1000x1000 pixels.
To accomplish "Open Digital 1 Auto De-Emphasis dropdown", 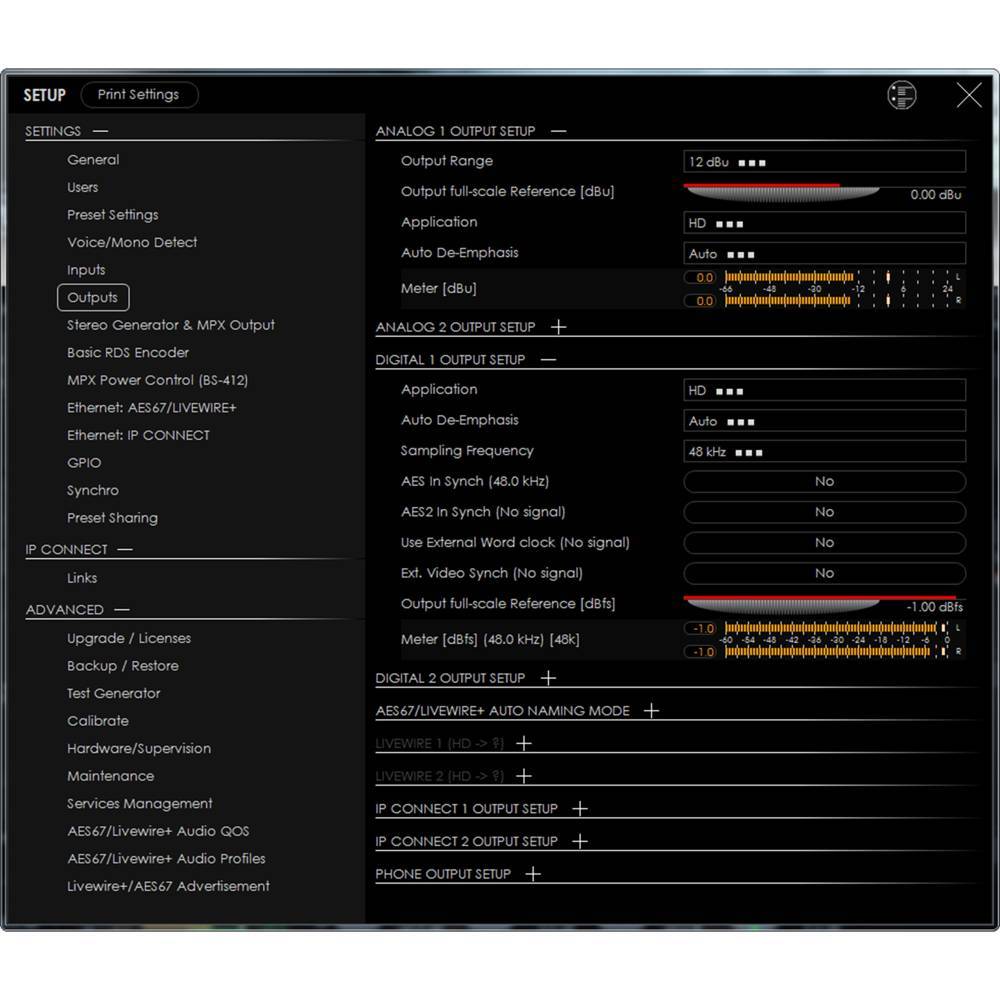I will click(x=824, y=421).
